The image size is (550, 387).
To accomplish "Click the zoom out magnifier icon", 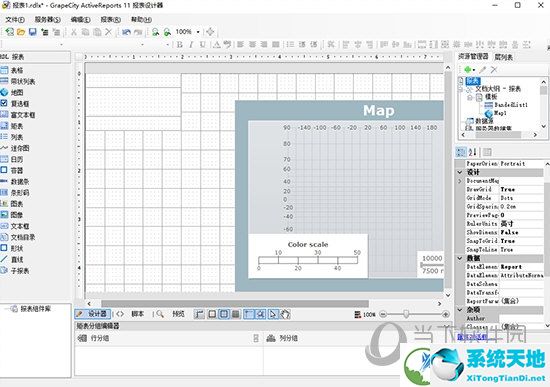I will 167,32.
